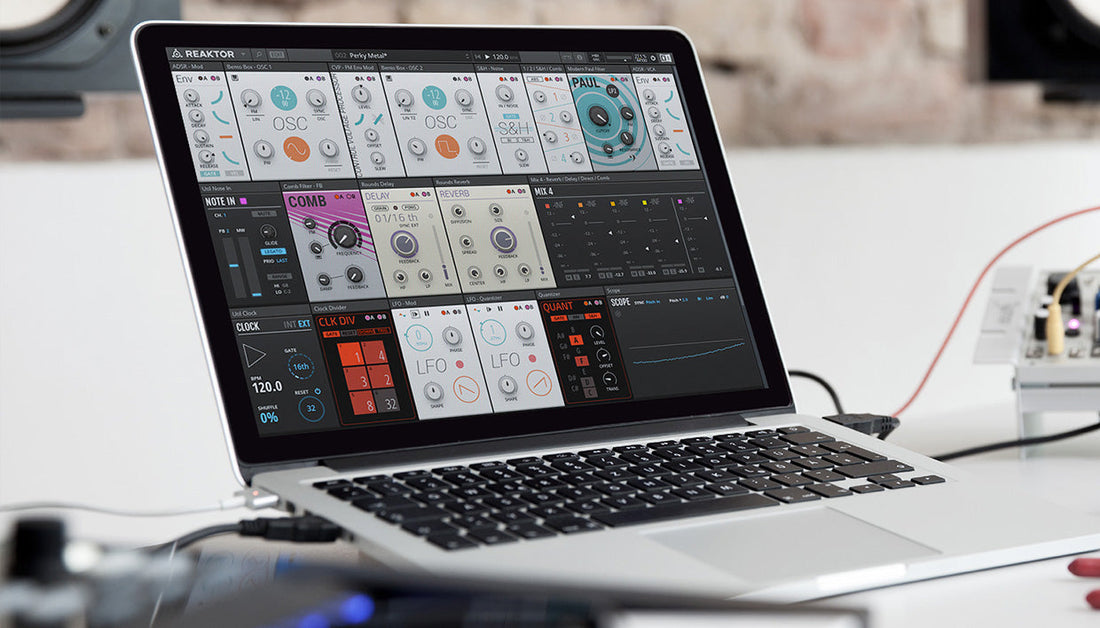Screen dimensions: 1100x628
Task: Click the FM knob on Bento Box OSC 1
Action: [x=250, y=99]
